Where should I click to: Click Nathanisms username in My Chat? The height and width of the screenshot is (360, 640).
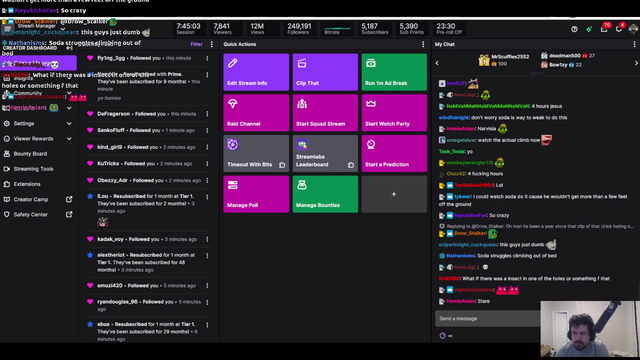pos(460,256)
